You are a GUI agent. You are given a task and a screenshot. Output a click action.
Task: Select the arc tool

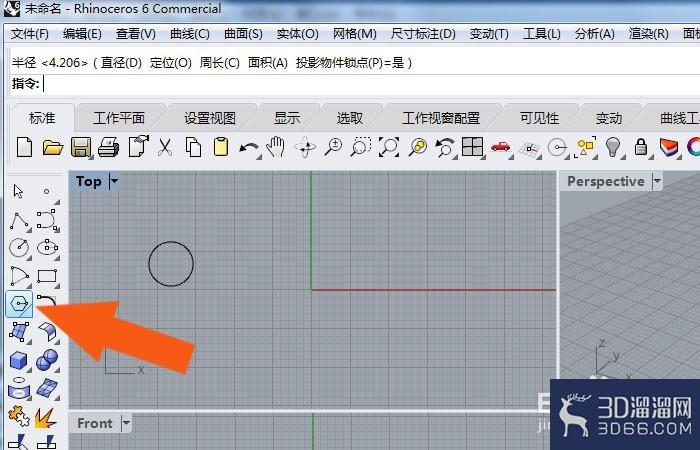(x=19, y=276)
